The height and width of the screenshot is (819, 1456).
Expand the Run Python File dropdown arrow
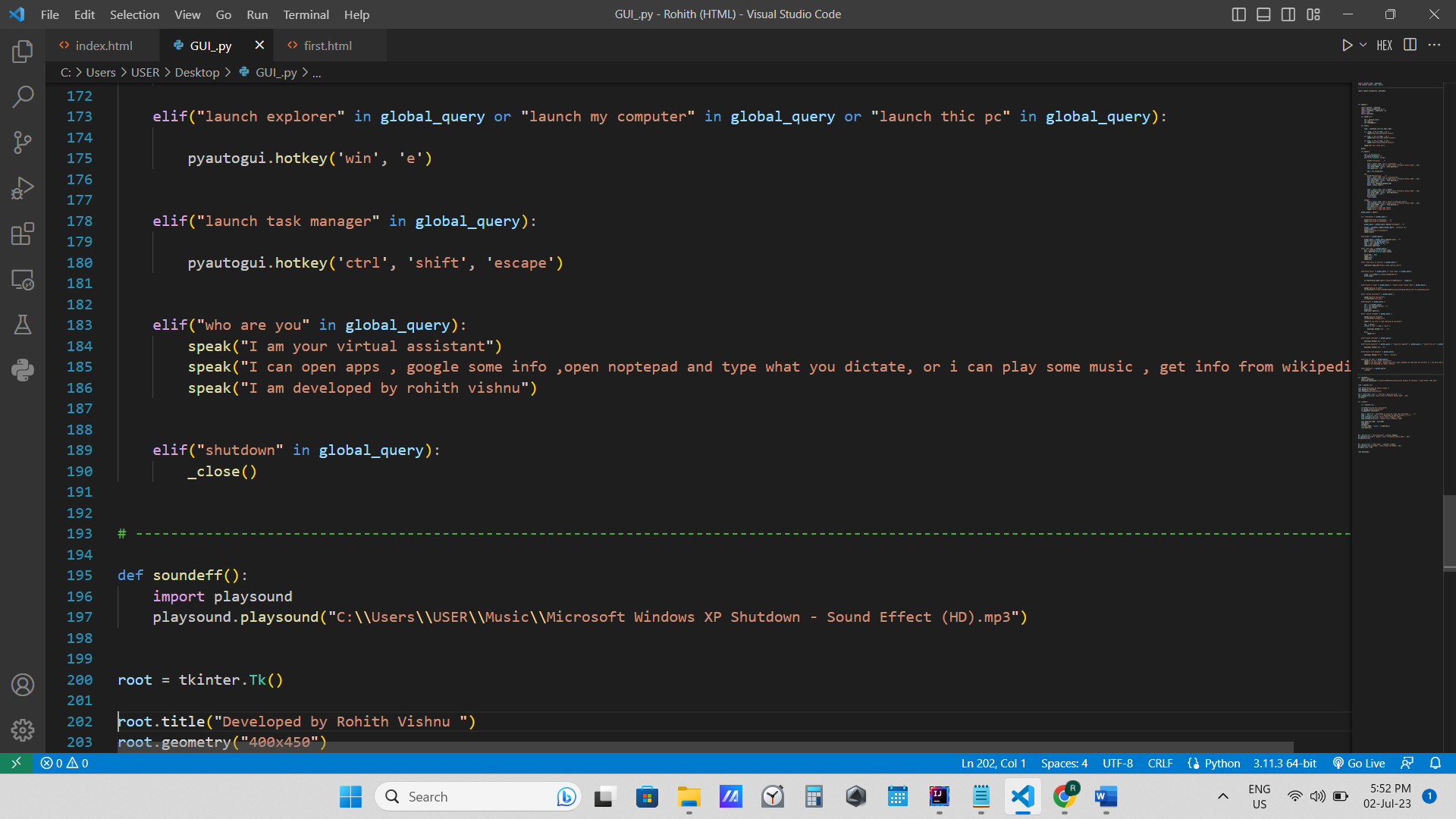tap(1363, 45)
